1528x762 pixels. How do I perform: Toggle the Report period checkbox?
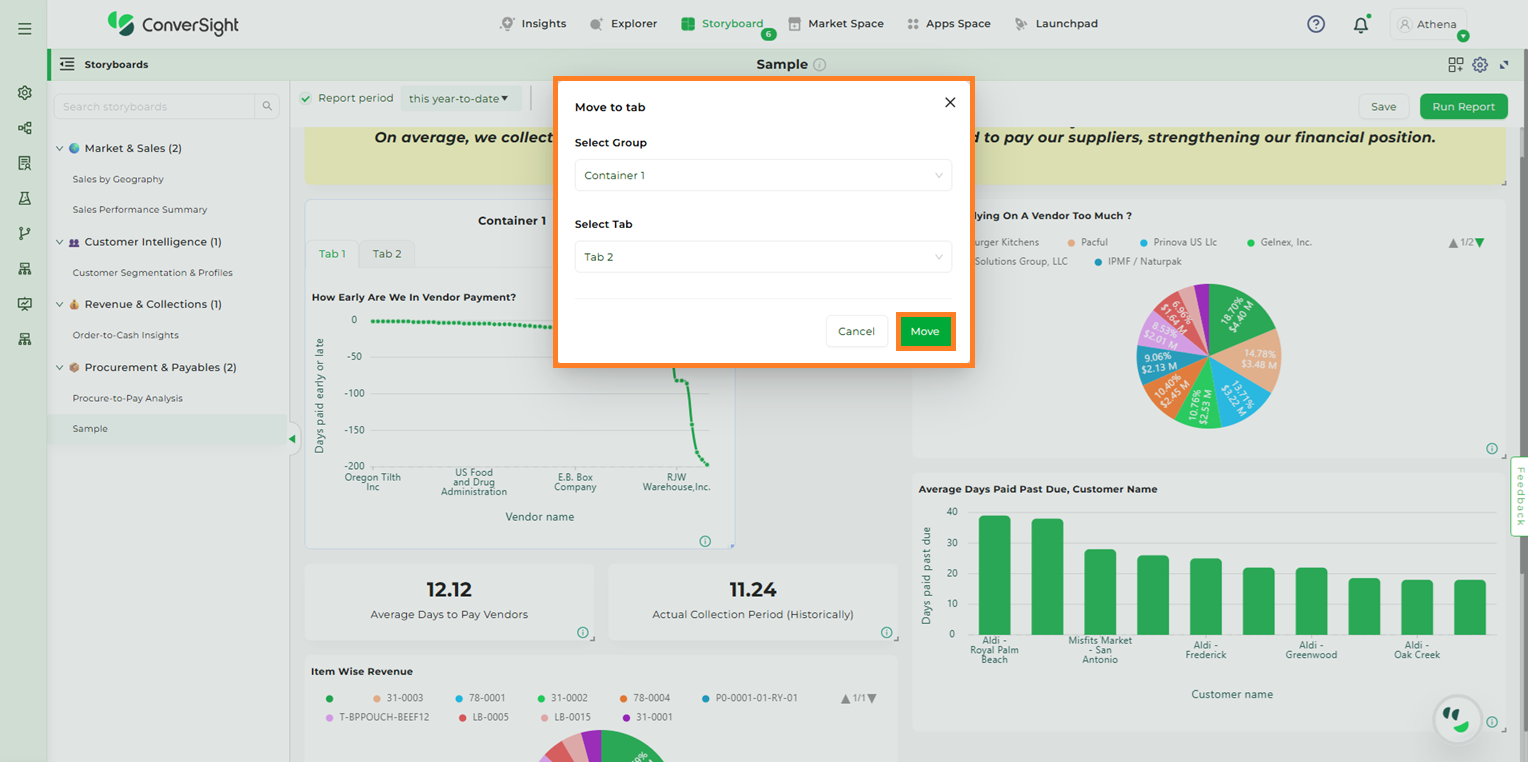click(306, 98)
